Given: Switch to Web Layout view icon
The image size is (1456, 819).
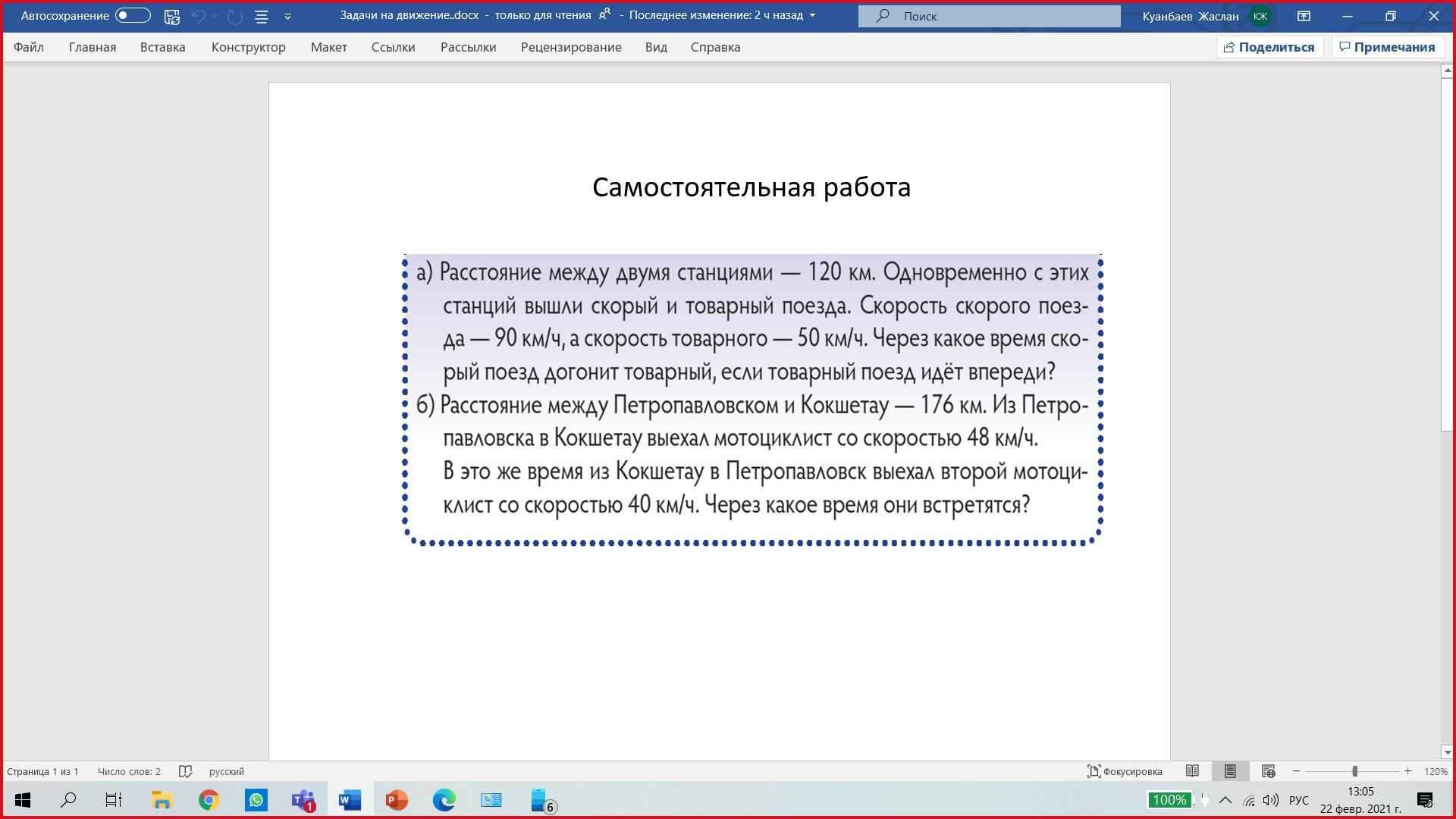Looking at the screenshot, I should pyautogui.click(x=1268, y=771).
